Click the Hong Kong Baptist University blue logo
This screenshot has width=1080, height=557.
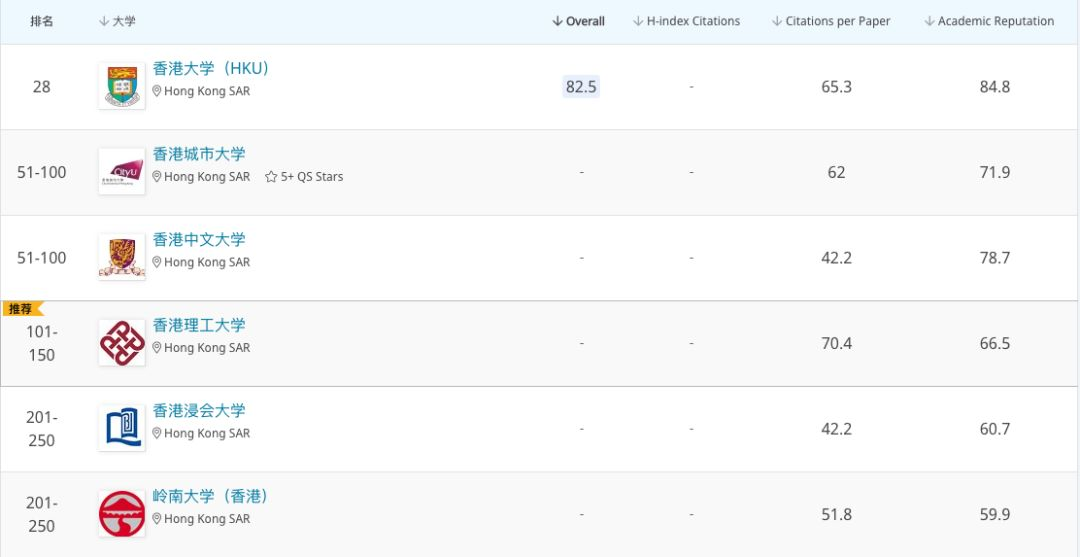[x=122, y=429]
